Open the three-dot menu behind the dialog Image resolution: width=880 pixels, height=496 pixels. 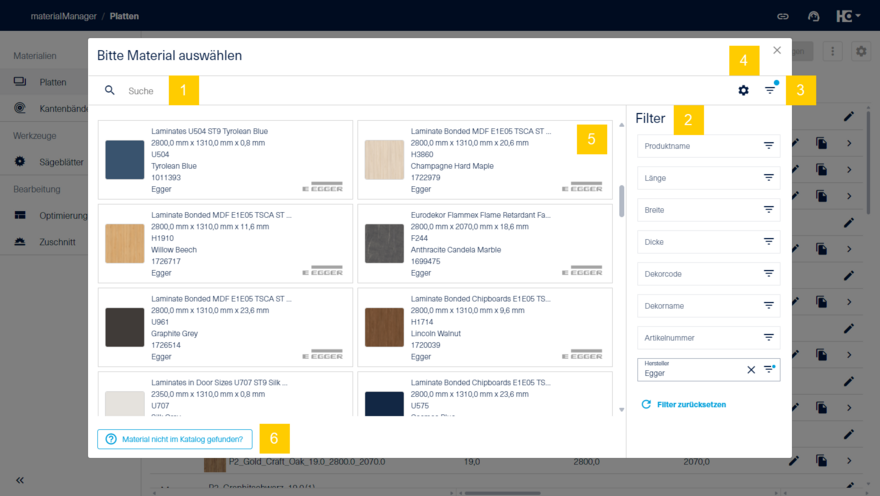pyautogui.click(x=832, y=52)
